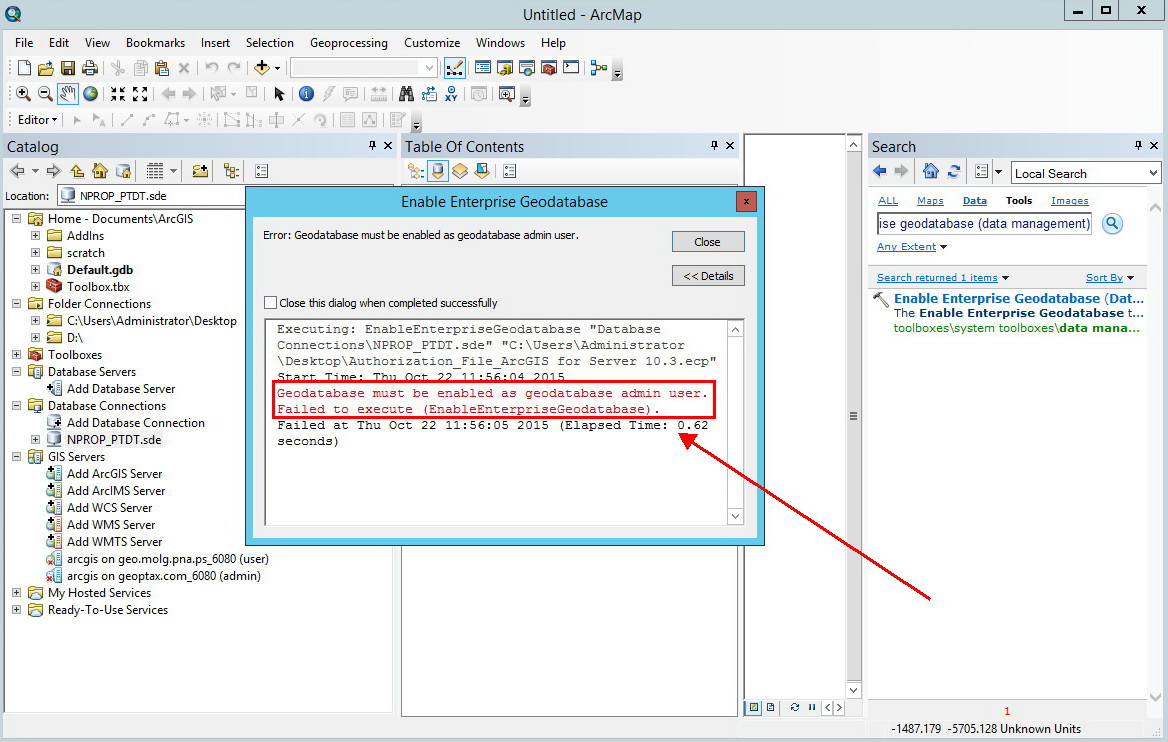This screenshot has width=1168, height=742.
Task: List layers By Visibility
Action: tap(460, 171)
